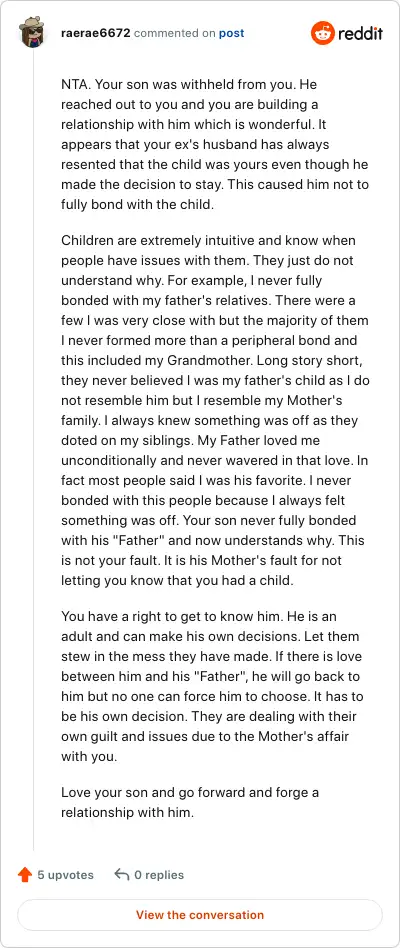
Task: Click the "reddit" wordmark text
Action: coord(360,34)
